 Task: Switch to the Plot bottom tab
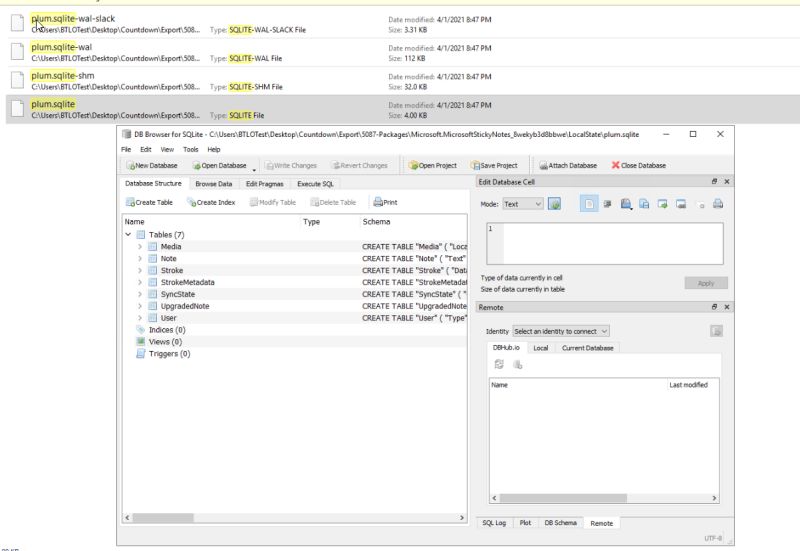pos(525,523)
